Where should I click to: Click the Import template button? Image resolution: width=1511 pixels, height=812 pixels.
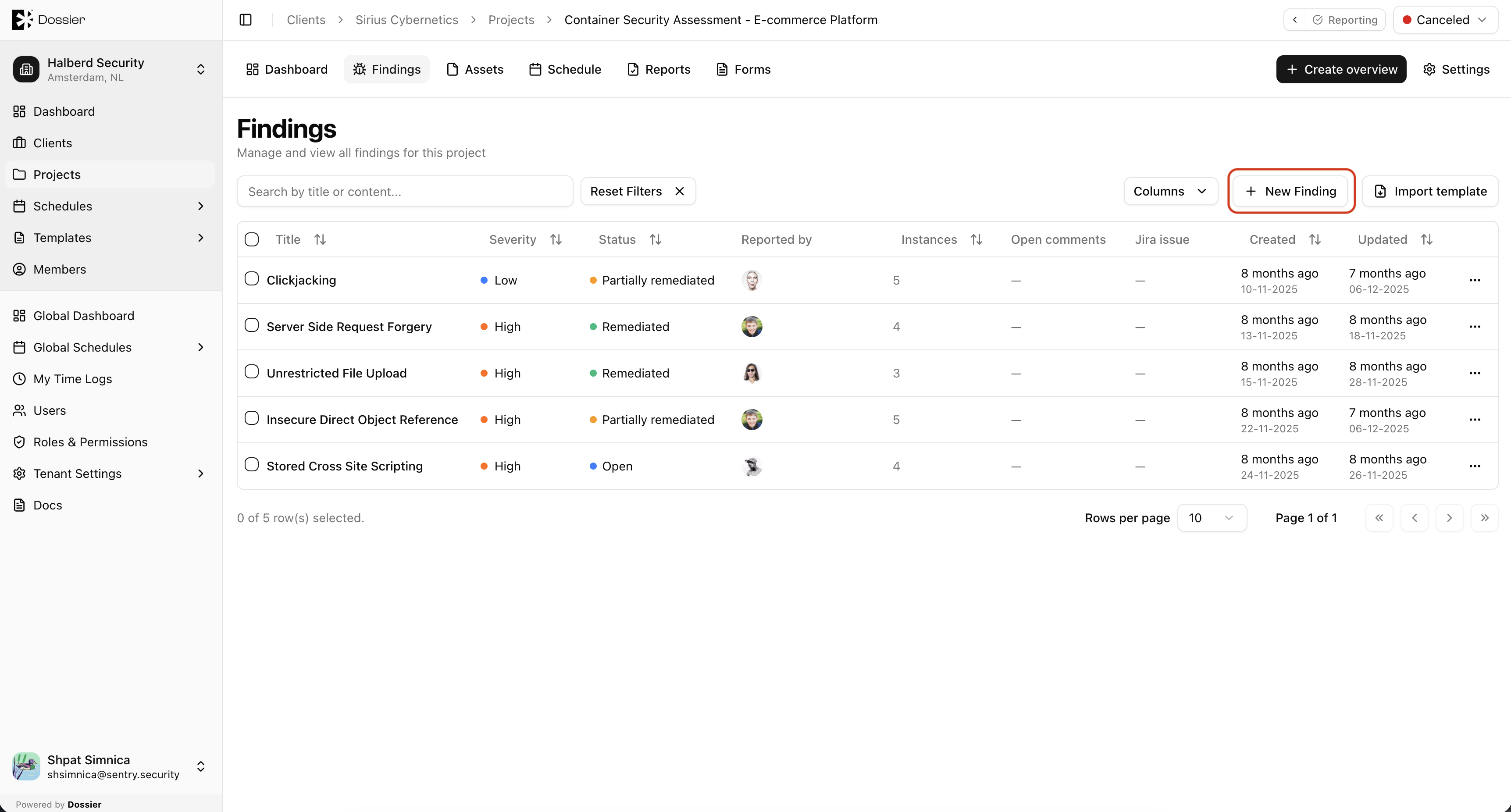click(x=1430, y=191)
